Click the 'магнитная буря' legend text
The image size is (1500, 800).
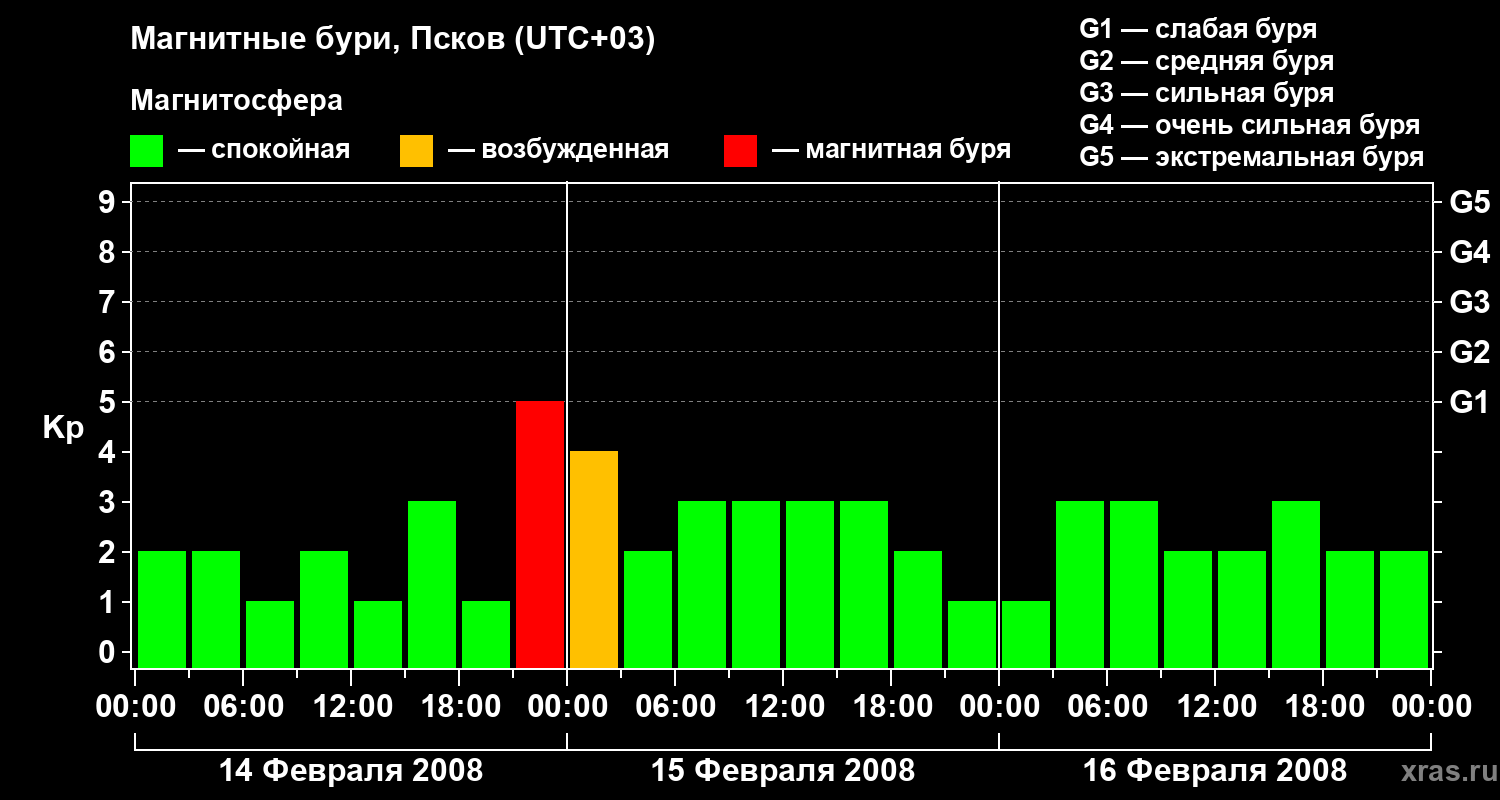pos(908,151)
